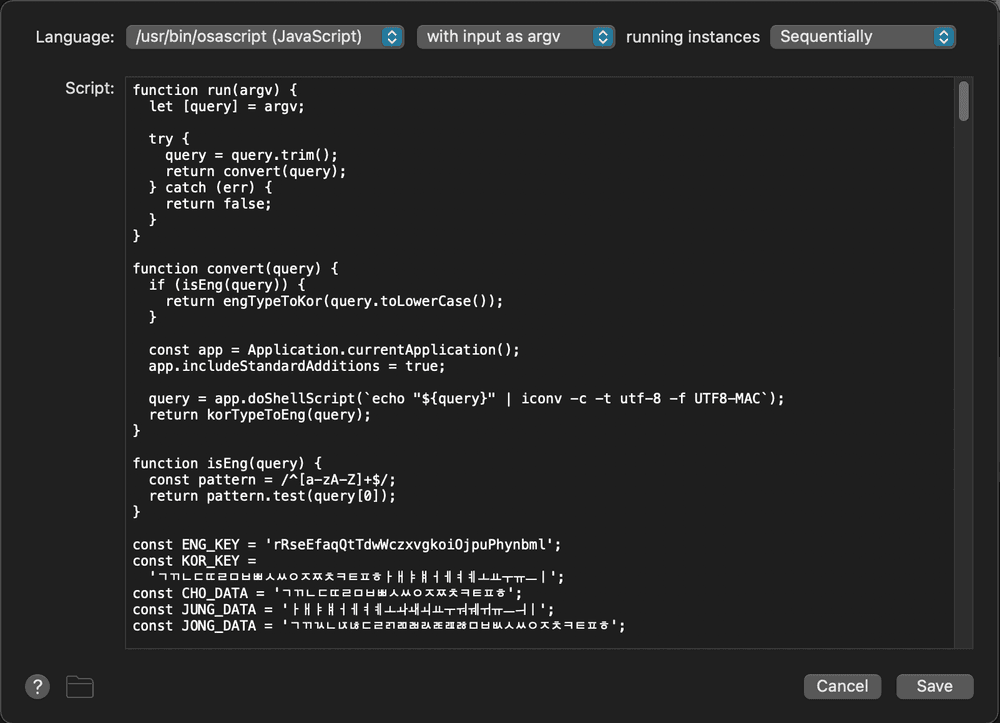Open the folder icon next to help
1000x723 pixels.
[x=80, y=686]
